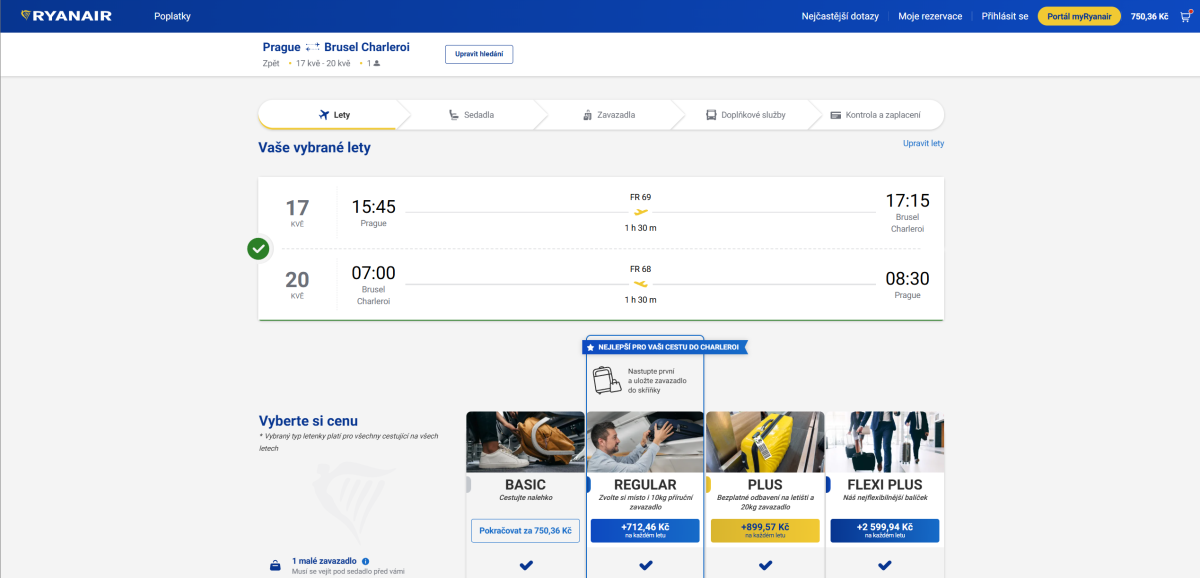Click the green checkmark beside selected flights
Viewport: 1200px width, 578px height.
(x=258, y=248)
